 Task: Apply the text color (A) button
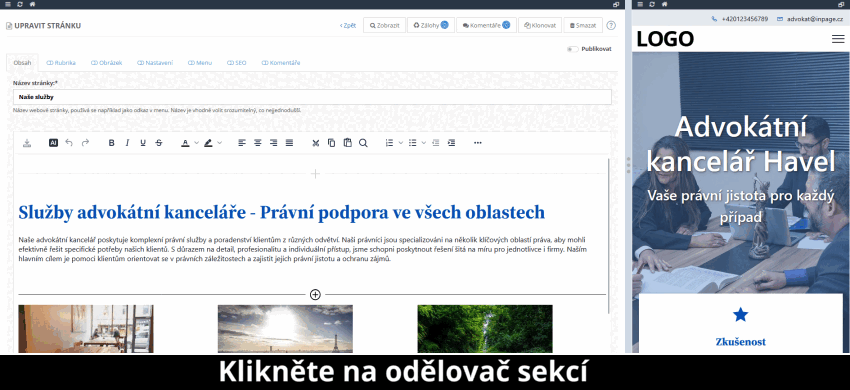tap(185, 143)
